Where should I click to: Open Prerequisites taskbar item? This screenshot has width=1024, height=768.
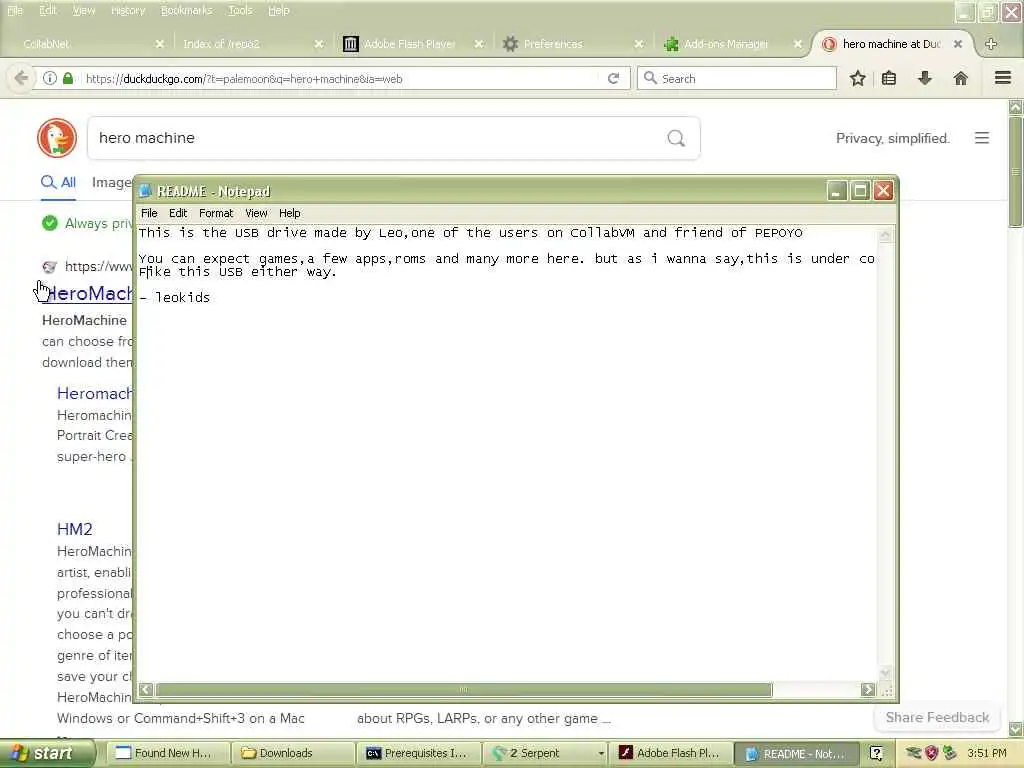(419, 753)
